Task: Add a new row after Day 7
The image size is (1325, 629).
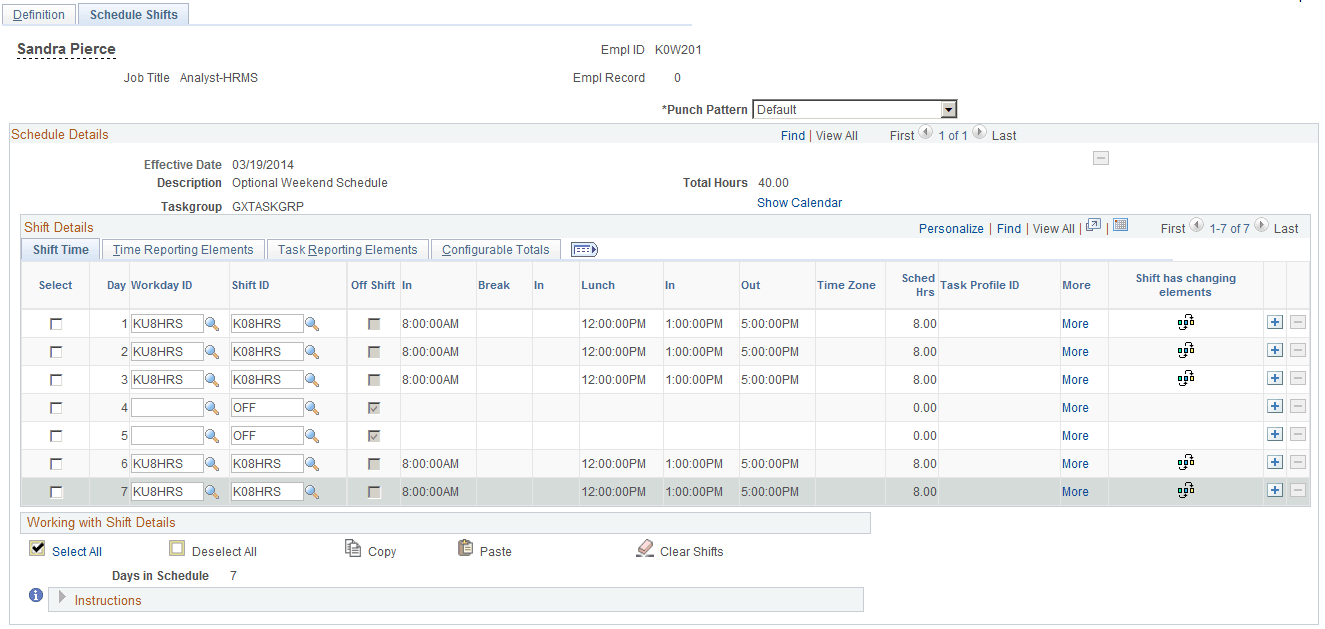Action: click(1275, 490)
